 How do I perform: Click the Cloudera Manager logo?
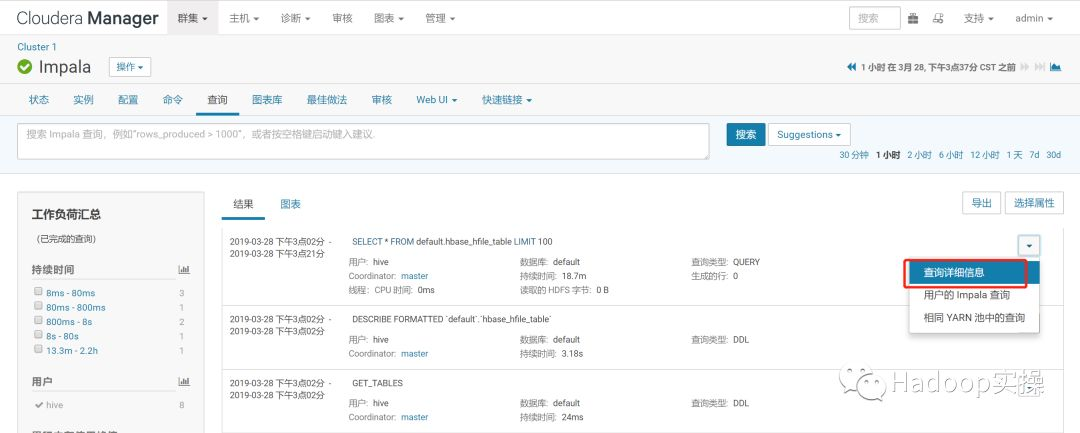coord(87,18)
